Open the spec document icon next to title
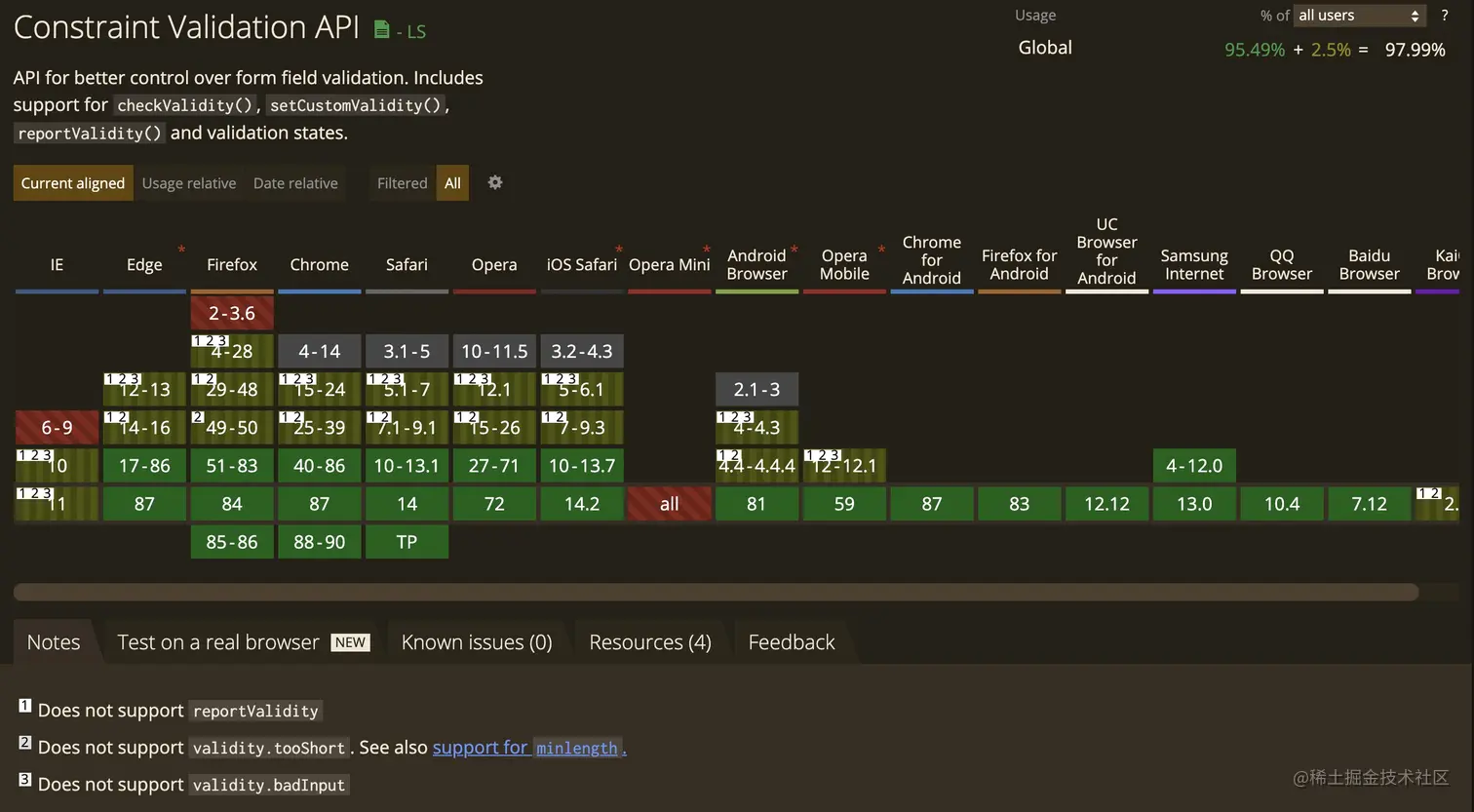This screenshot has width=1474, height=812. click(x=382, y=30)
